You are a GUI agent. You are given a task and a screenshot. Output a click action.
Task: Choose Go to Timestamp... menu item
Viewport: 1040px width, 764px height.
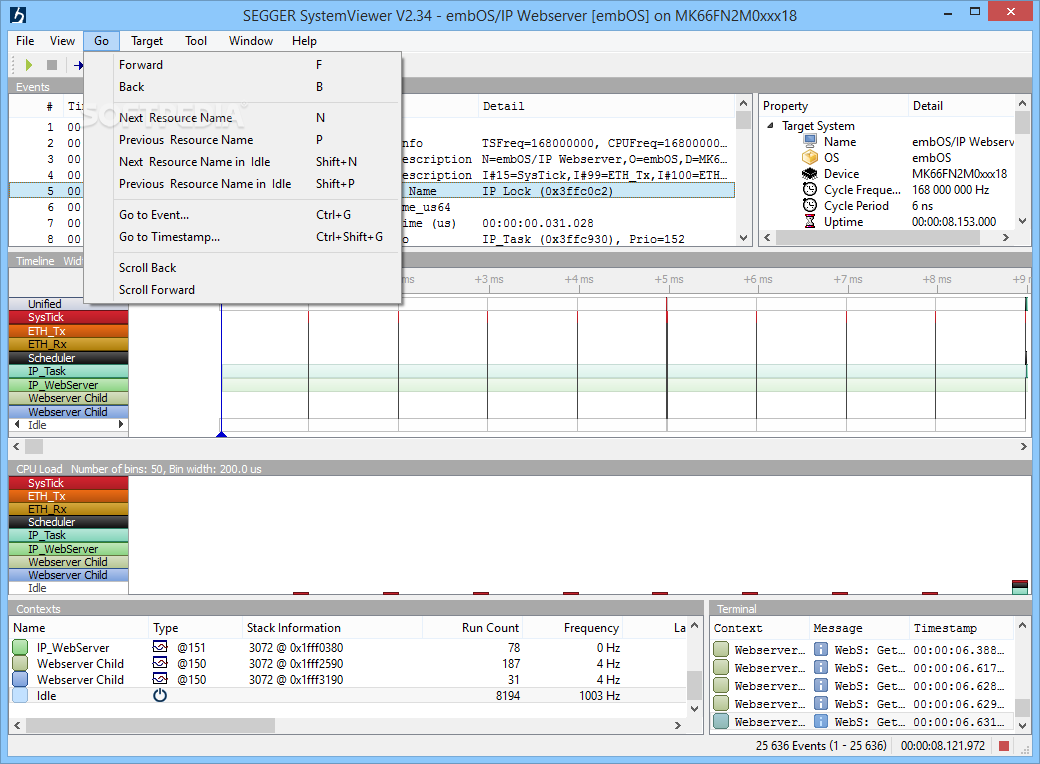click(243, 237)
